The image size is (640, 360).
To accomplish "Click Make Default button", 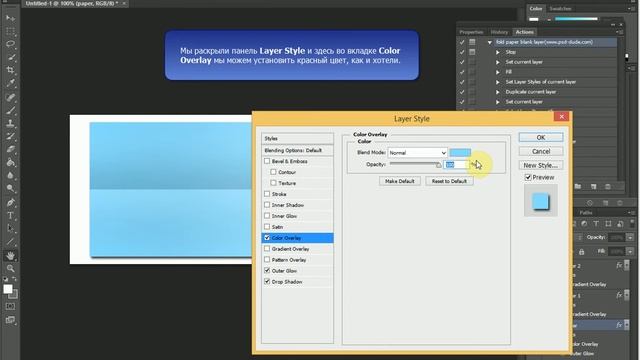I will pyautogui.click(x=400, y=181).
